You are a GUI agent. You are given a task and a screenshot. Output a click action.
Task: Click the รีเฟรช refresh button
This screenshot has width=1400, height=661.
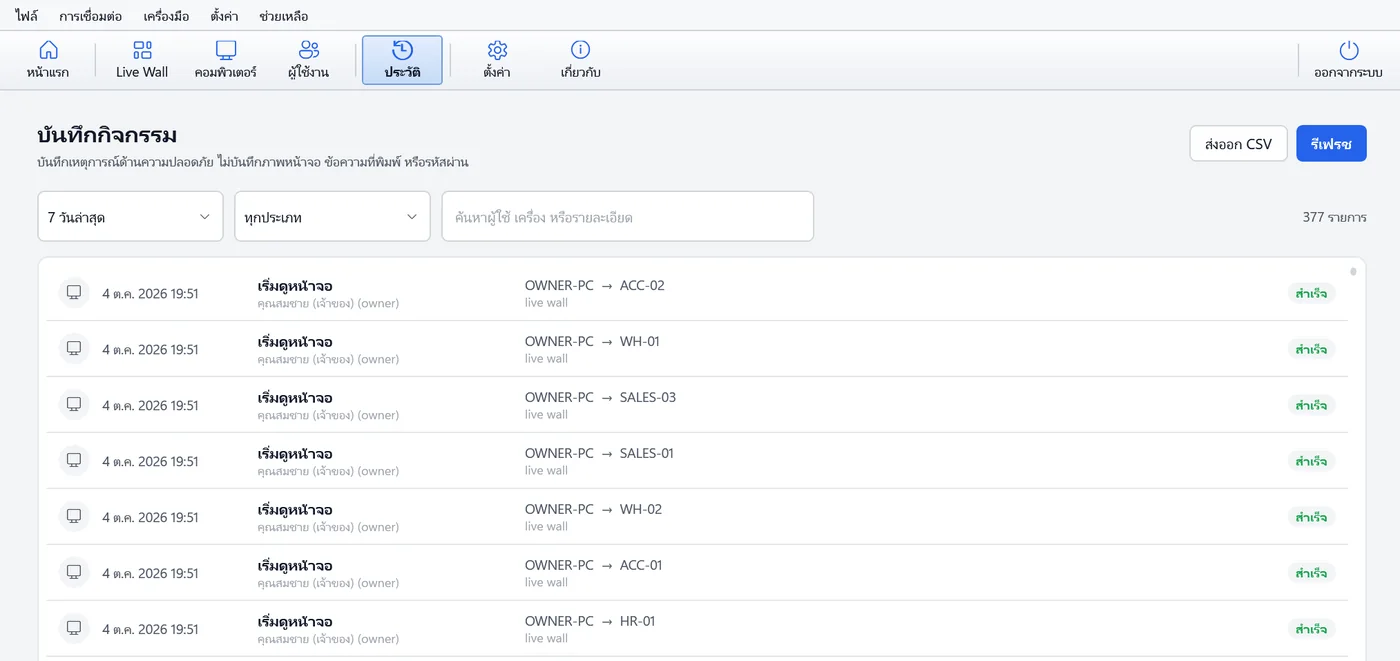coord(1331,144)
